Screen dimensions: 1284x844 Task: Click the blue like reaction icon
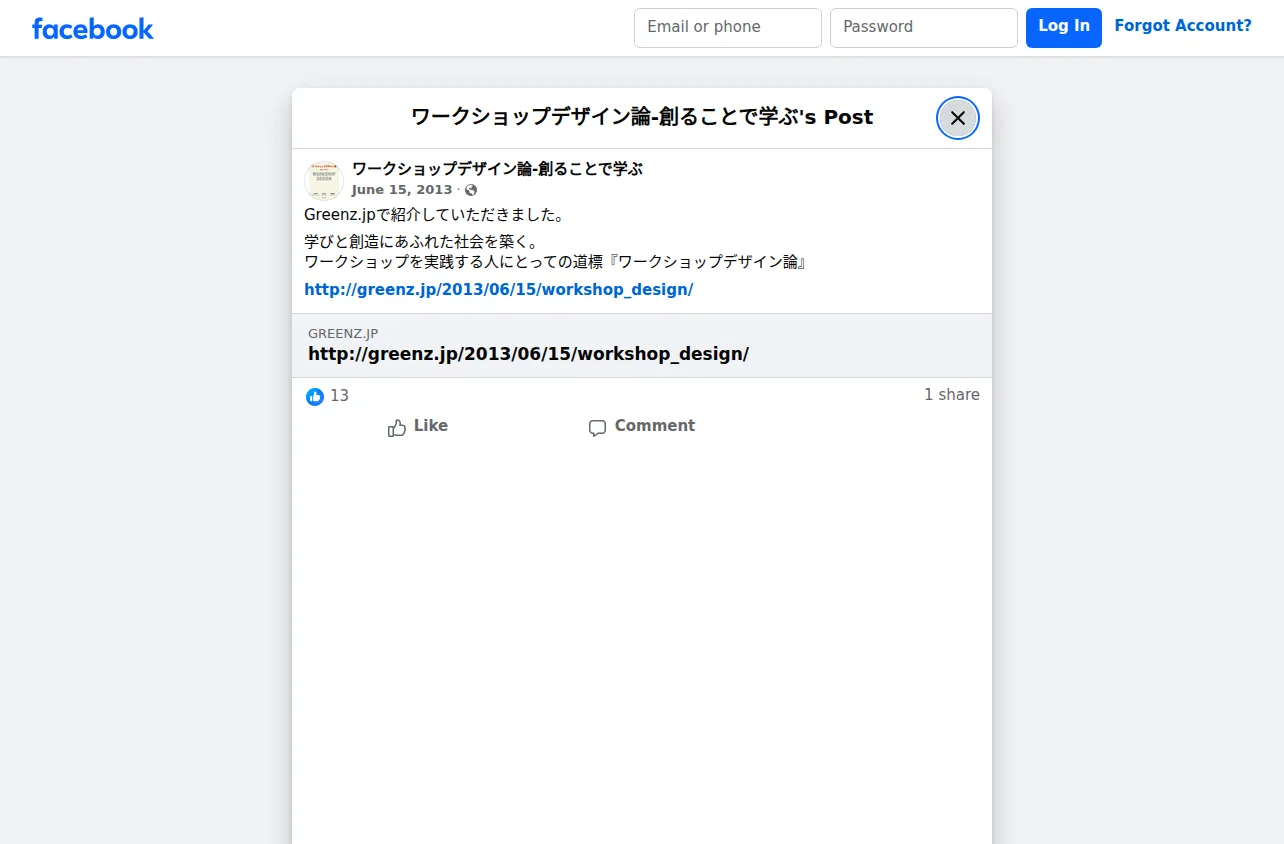[x=315, y=396]
